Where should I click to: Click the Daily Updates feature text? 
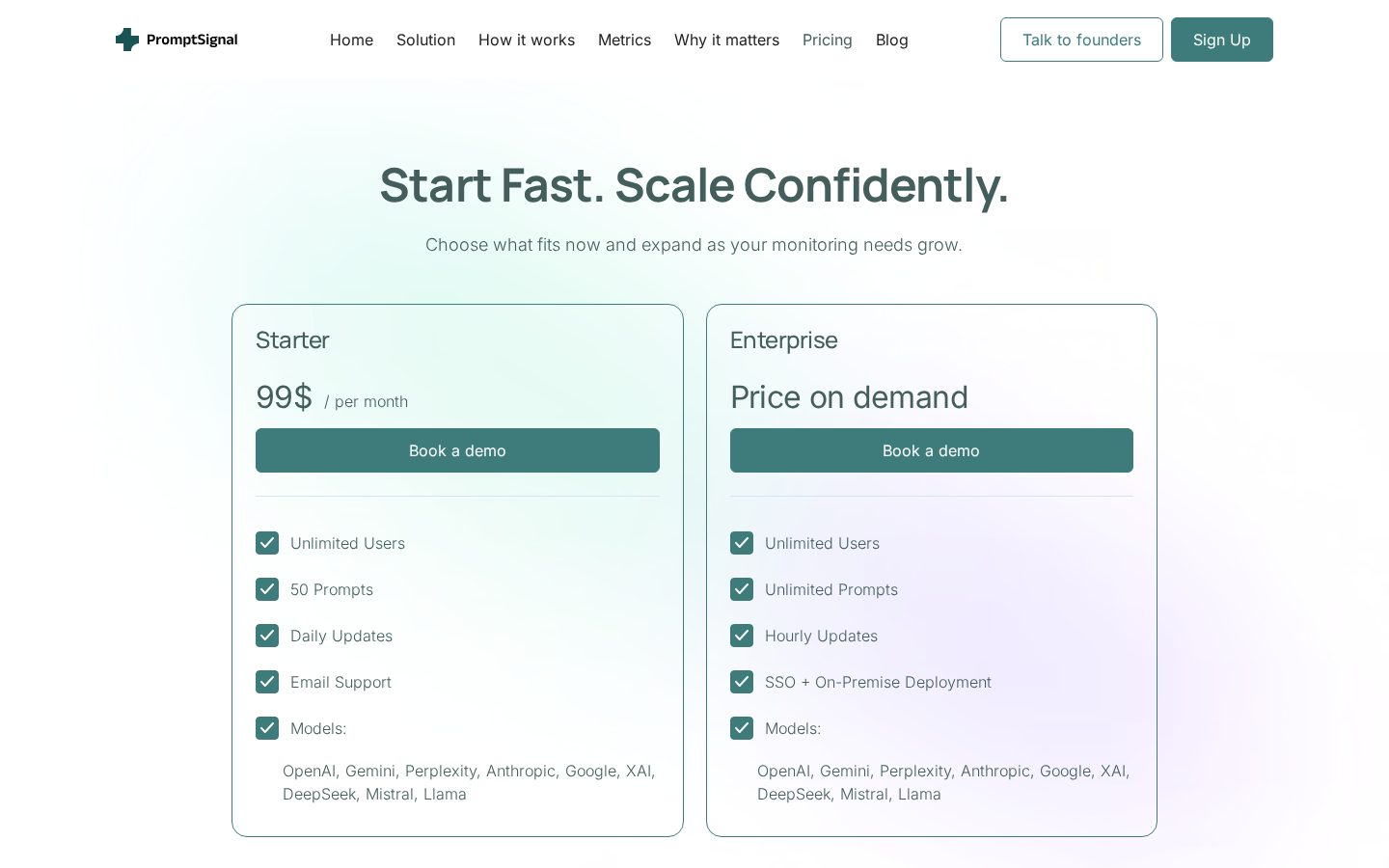(341, 636)
